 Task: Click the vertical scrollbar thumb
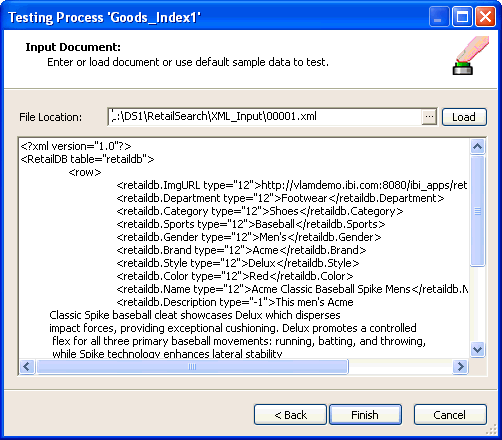pyautogui.click(x=477, y=211)
